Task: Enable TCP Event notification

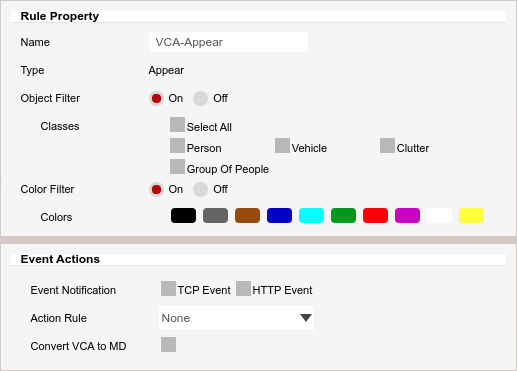Action: pyautogui.click(x=168, y=289)
